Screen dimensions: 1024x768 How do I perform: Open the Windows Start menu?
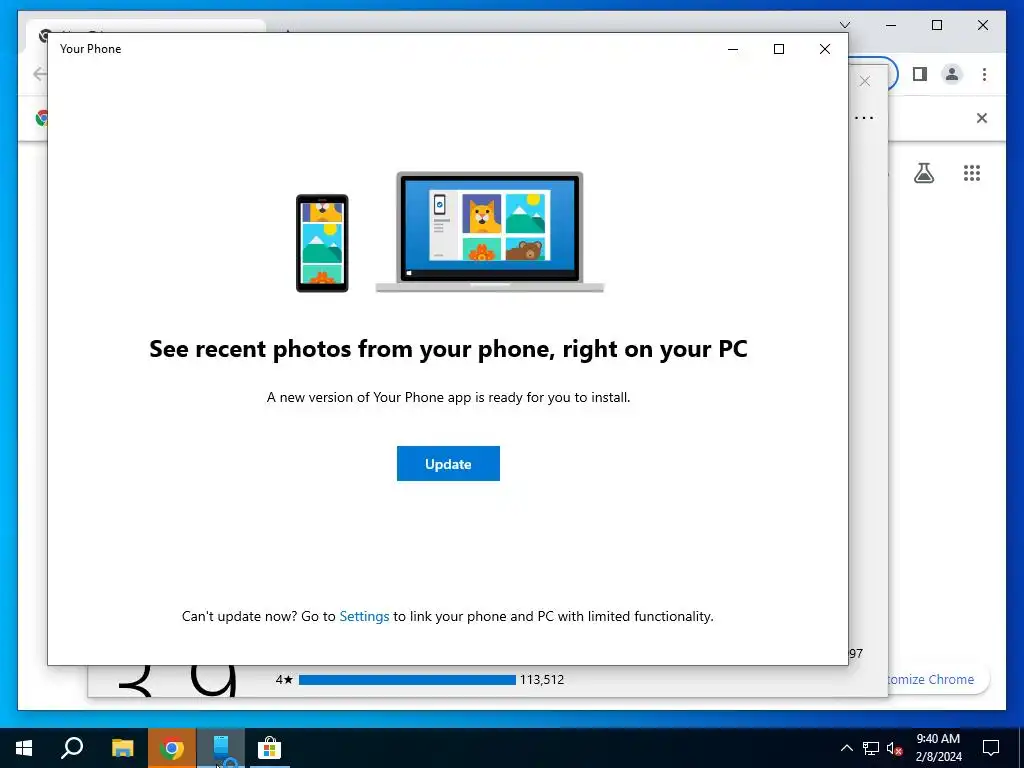24,748
